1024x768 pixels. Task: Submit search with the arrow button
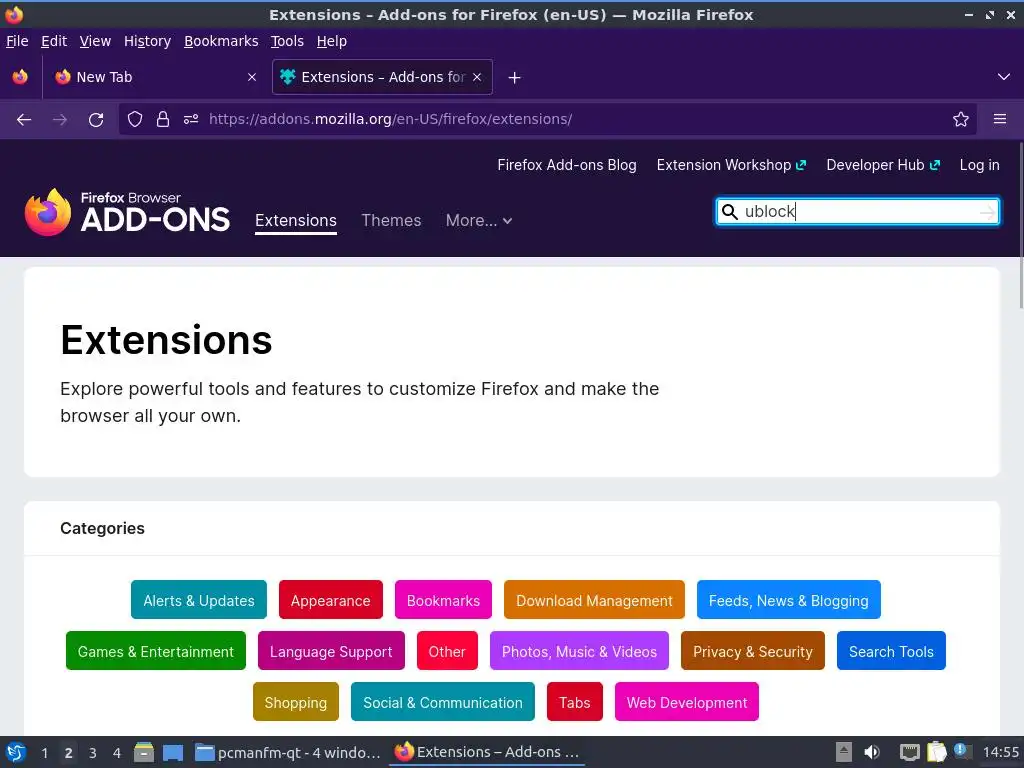[x=987, y=212]
